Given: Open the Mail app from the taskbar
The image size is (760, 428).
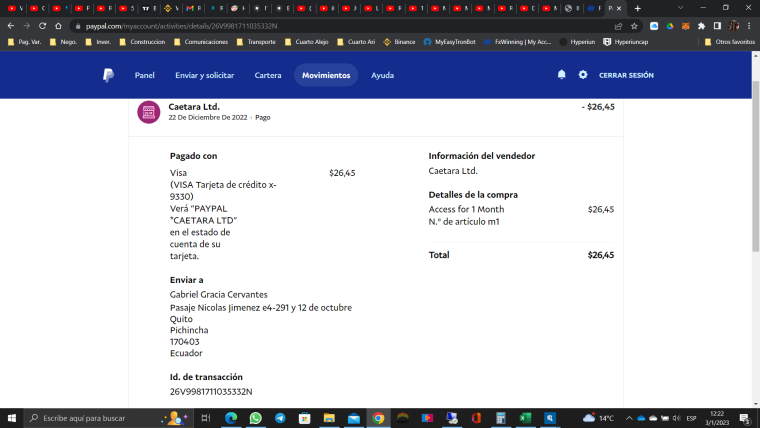Looking at the screenshot, I should tap(354, 418).
